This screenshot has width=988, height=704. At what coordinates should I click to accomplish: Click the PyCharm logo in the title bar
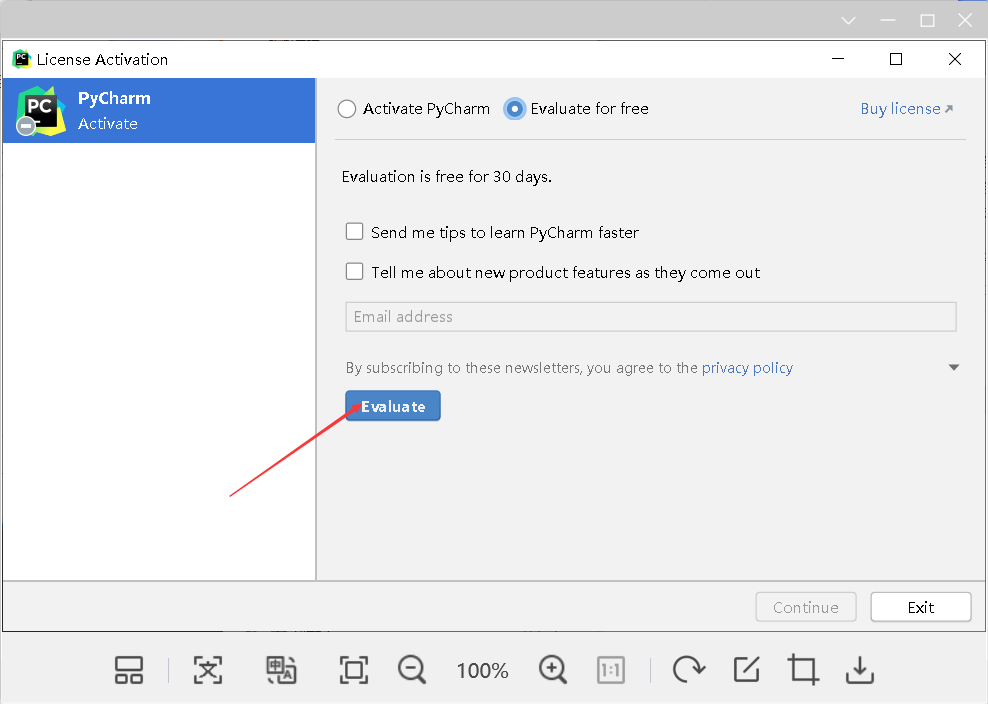(x=21, y=59)
